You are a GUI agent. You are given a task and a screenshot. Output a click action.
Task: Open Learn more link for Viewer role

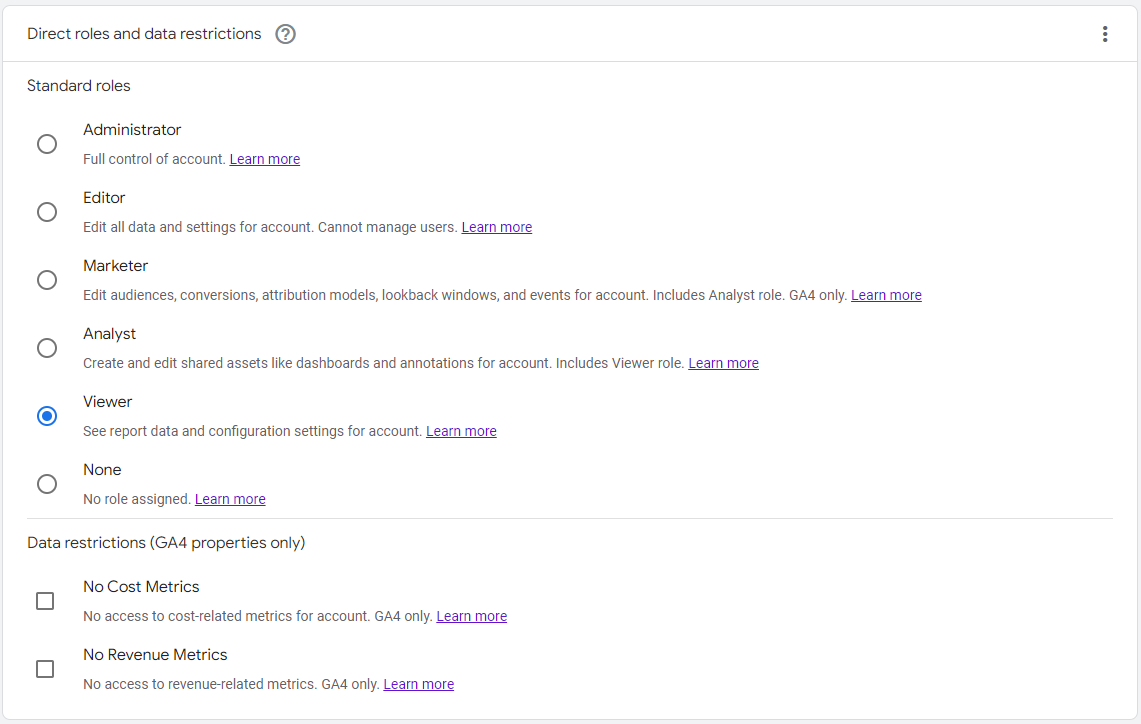click(x=461, y=431)
